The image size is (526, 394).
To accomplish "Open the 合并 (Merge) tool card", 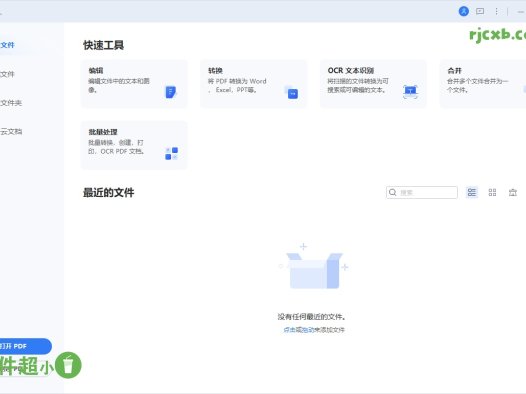I will (483, 84).
